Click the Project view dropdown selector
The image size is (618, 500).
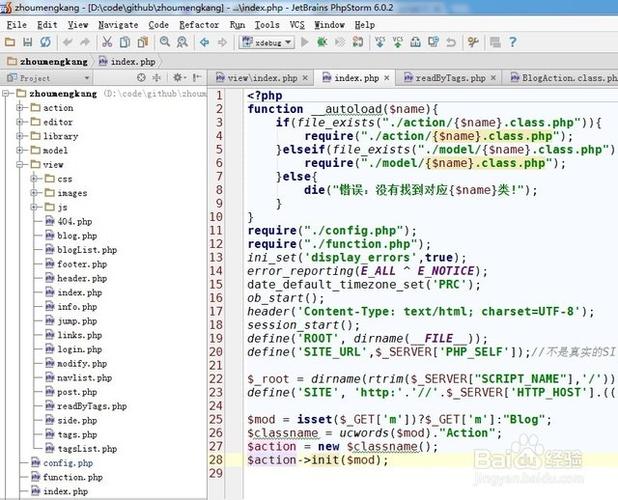point(48,78)
